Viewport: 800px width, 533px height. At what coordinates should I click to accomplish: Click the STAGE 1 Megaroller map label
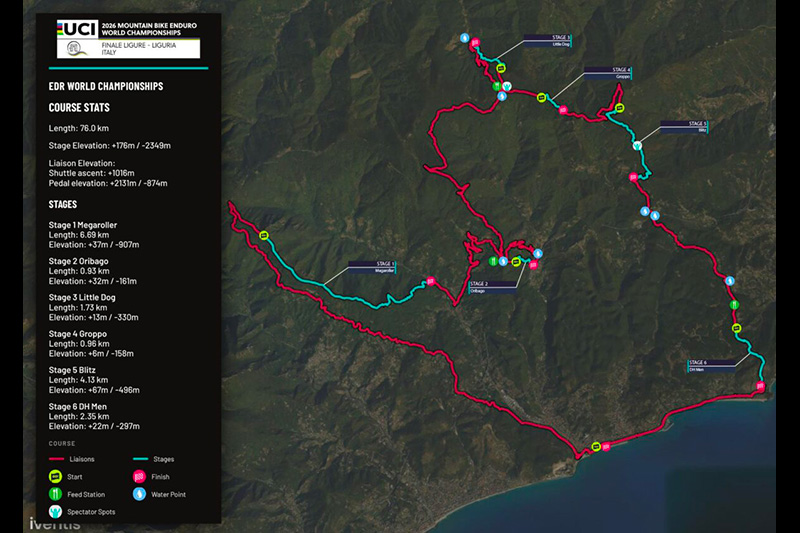[371, 267]
